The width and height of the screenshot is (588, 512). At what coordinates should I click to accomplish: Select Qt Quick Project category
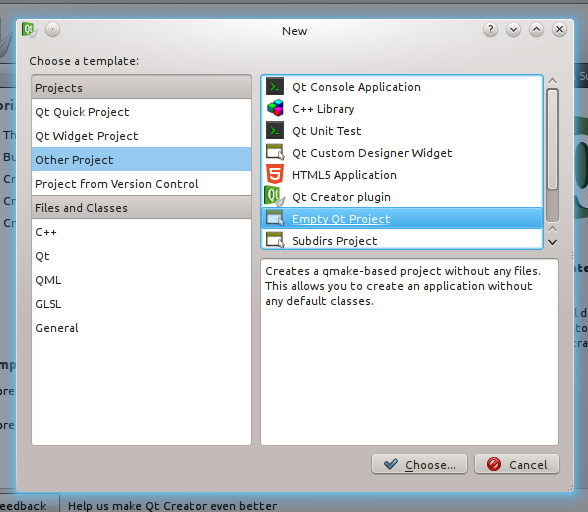(x=141, y=112)
